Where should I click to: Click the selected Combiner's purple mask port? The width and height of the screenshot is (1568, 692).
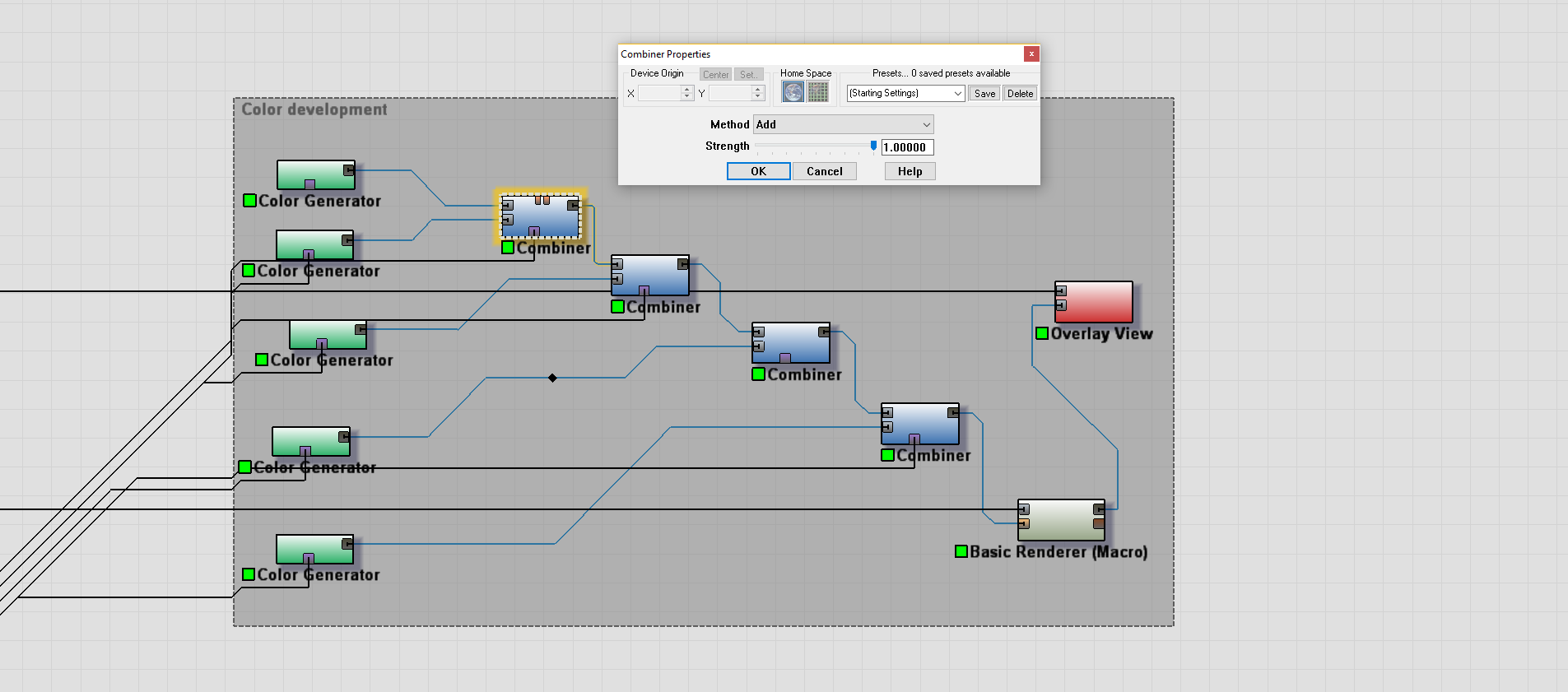coord(533,232)
